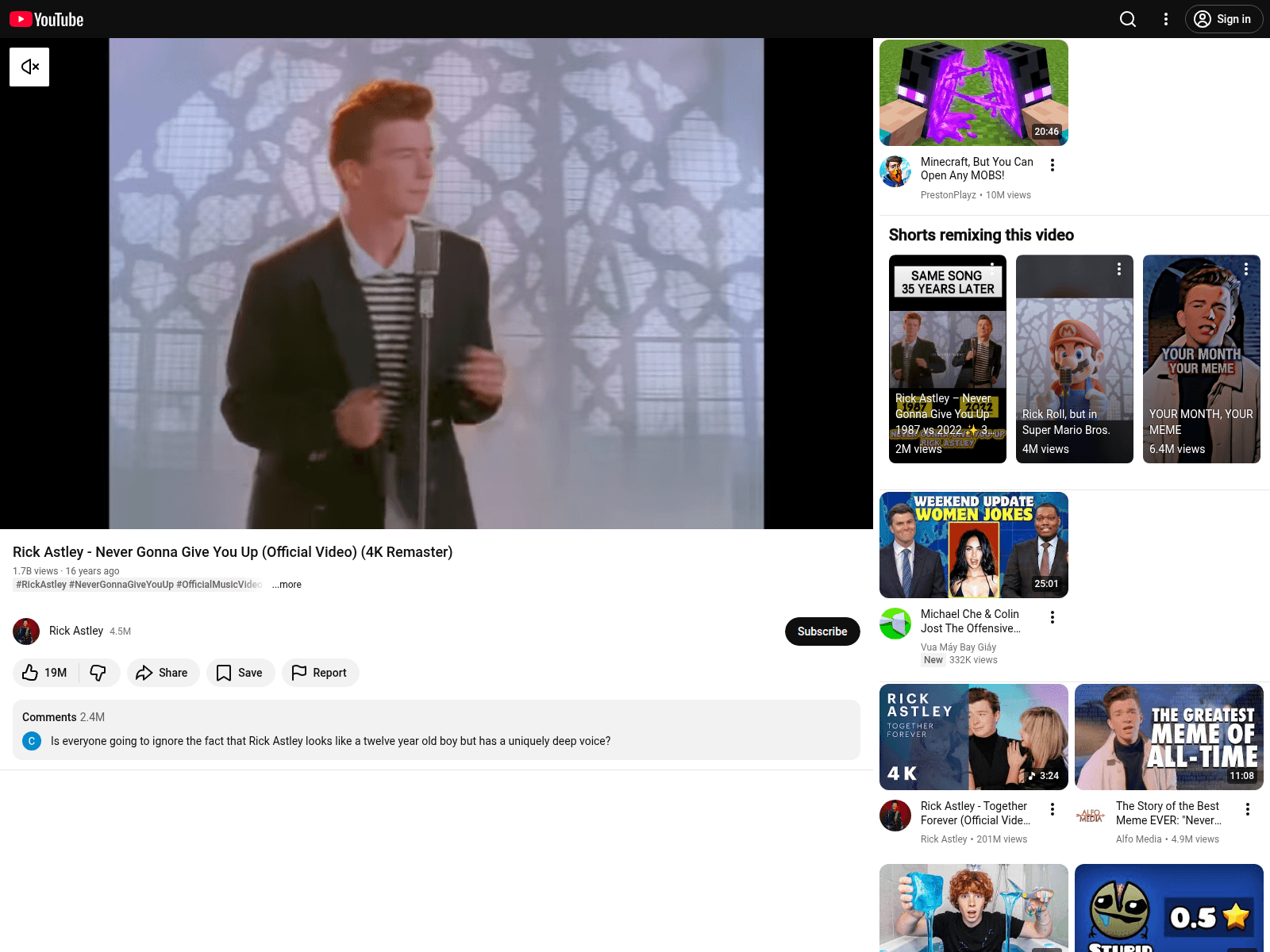Screen dimensions: 1270x952
Task: Report the video with flag button
Action: [x=320, y=673]
